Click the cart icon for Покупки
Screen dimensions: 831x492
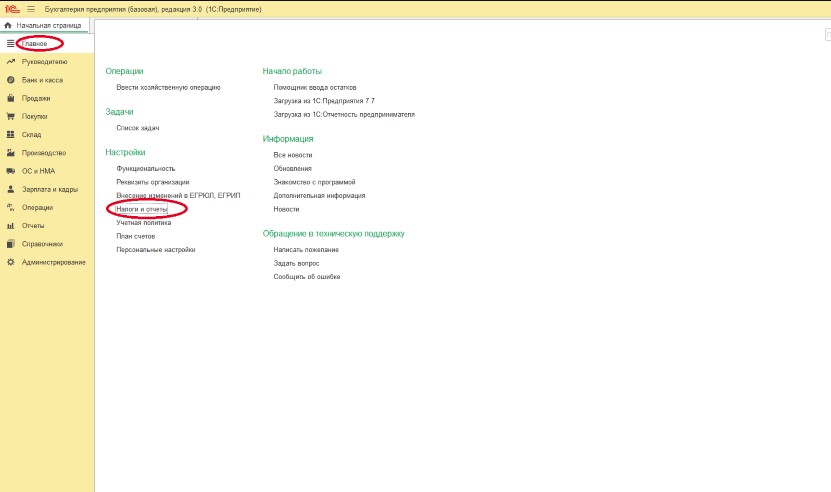(10, 116)
